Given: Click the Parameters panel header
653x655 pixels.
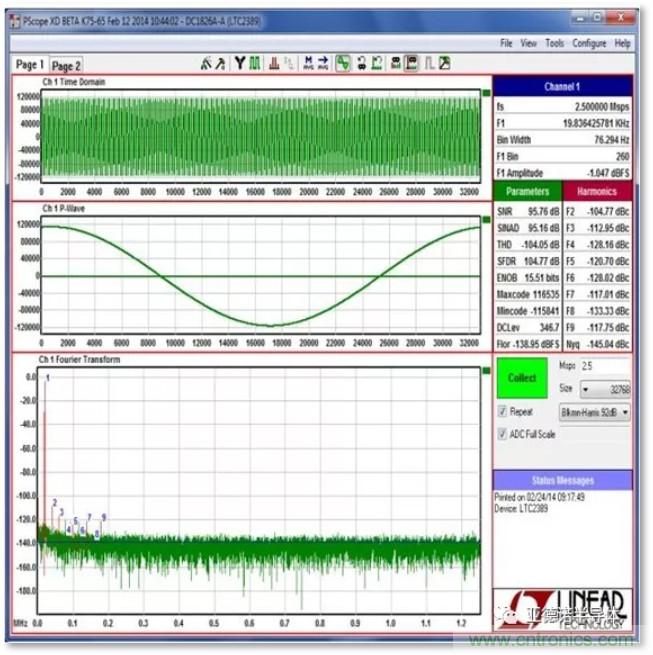Looking at the screenshot, I should (x=527, y=191).
